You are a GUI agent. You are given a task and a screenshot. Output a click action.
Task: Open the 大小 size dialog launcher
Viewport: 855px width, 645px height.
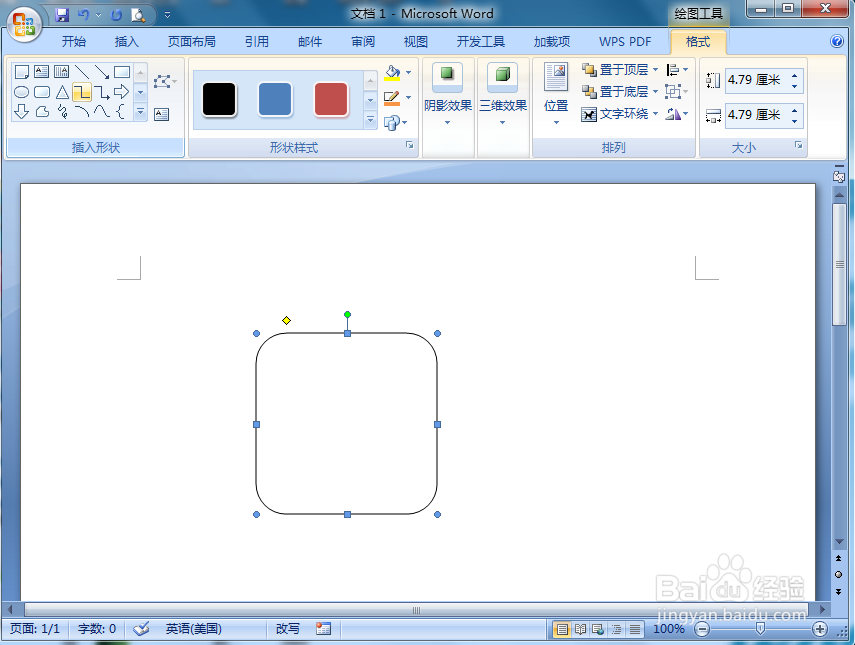798,145
